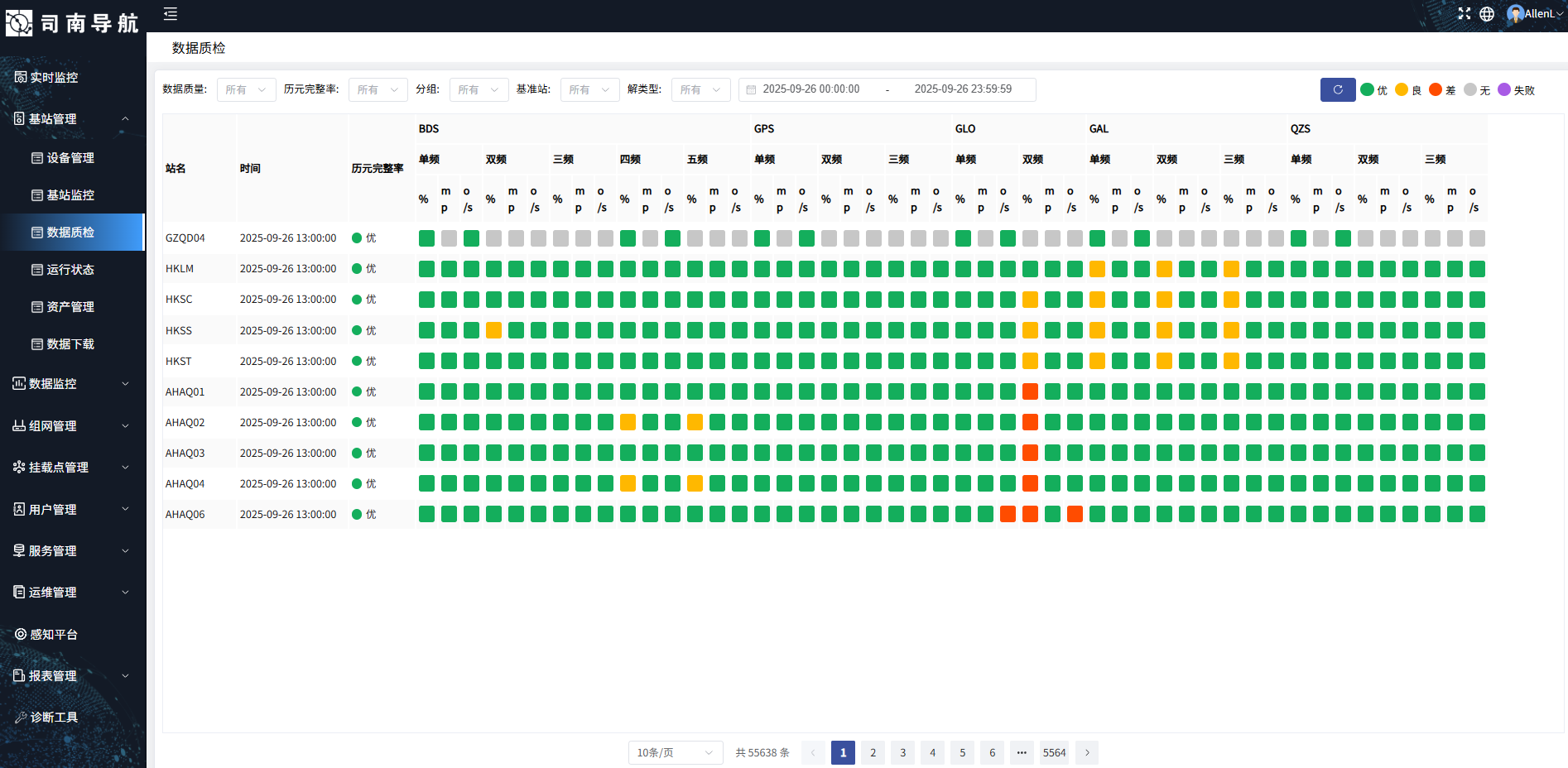1568x768 pixels.
Task: Open the 历元完整率 dropdown filter
Action: pos(378,89)
